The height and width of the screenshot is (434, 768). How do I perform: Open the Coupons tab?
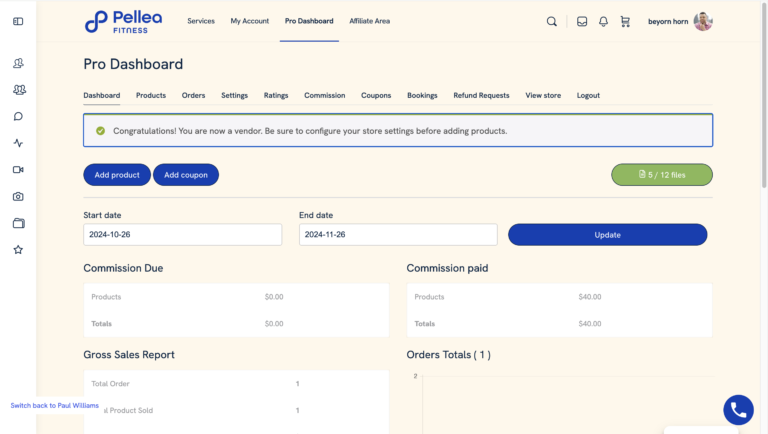point(376,96)
